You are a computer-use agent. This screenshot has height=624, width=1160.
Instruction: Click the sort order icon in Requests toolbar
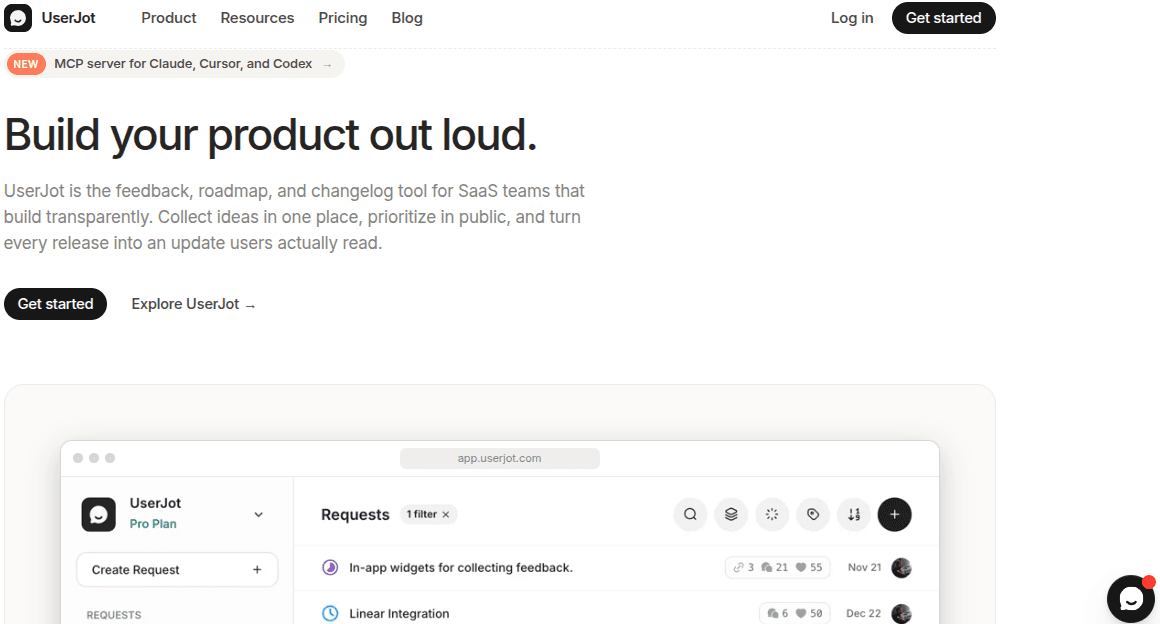(x=854, y=514)
